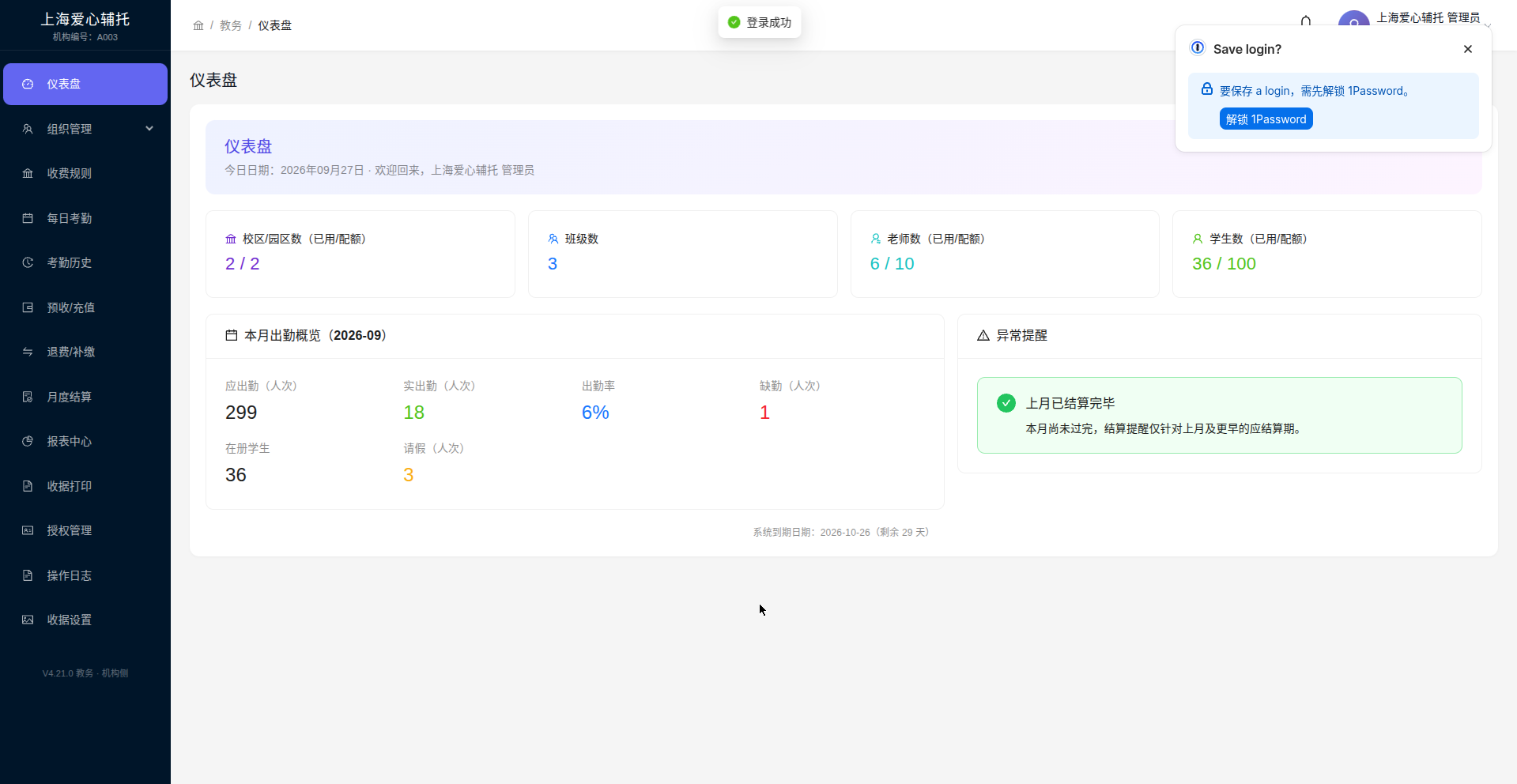Click the 上月已结算完毕 alert title
This screenshot has width=1517, height=784.
[1070, 403]
